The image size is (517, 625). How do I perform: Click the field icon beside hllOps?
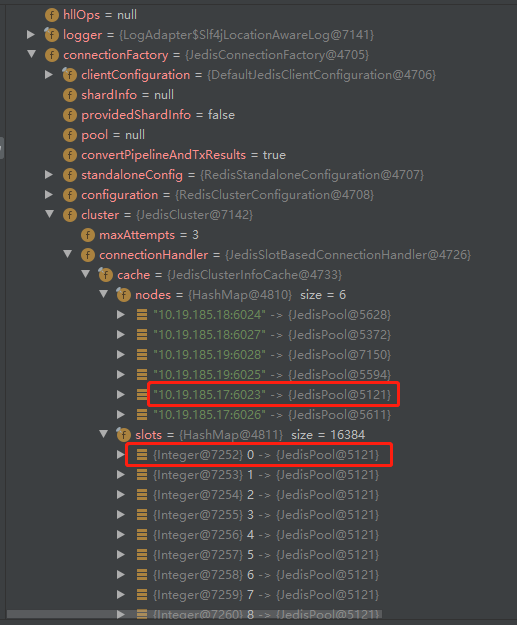[x=52, y=15]
